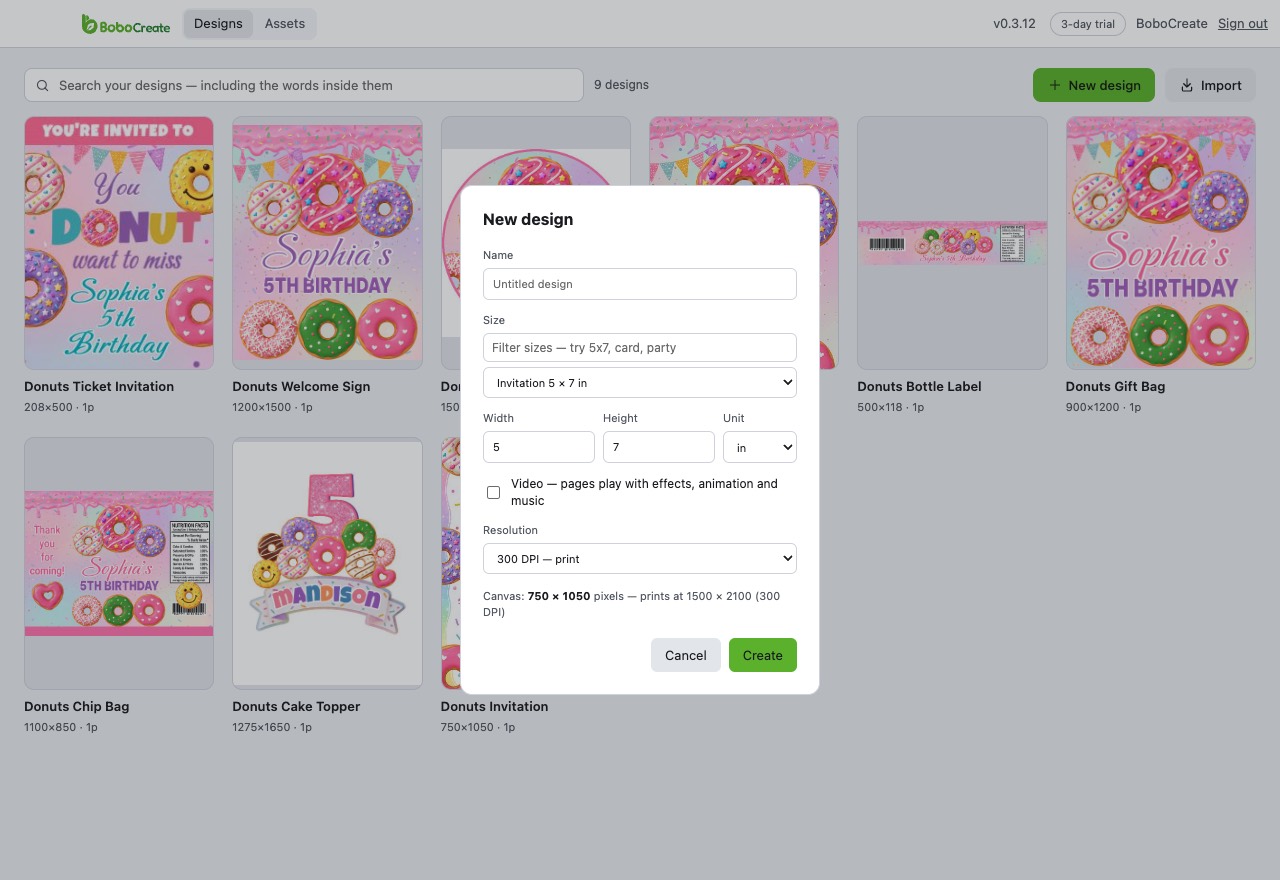Click the Donuts Ticket Invitation title text
The width and height of the screenshot is (1280, 880).
tap(99, 386)
